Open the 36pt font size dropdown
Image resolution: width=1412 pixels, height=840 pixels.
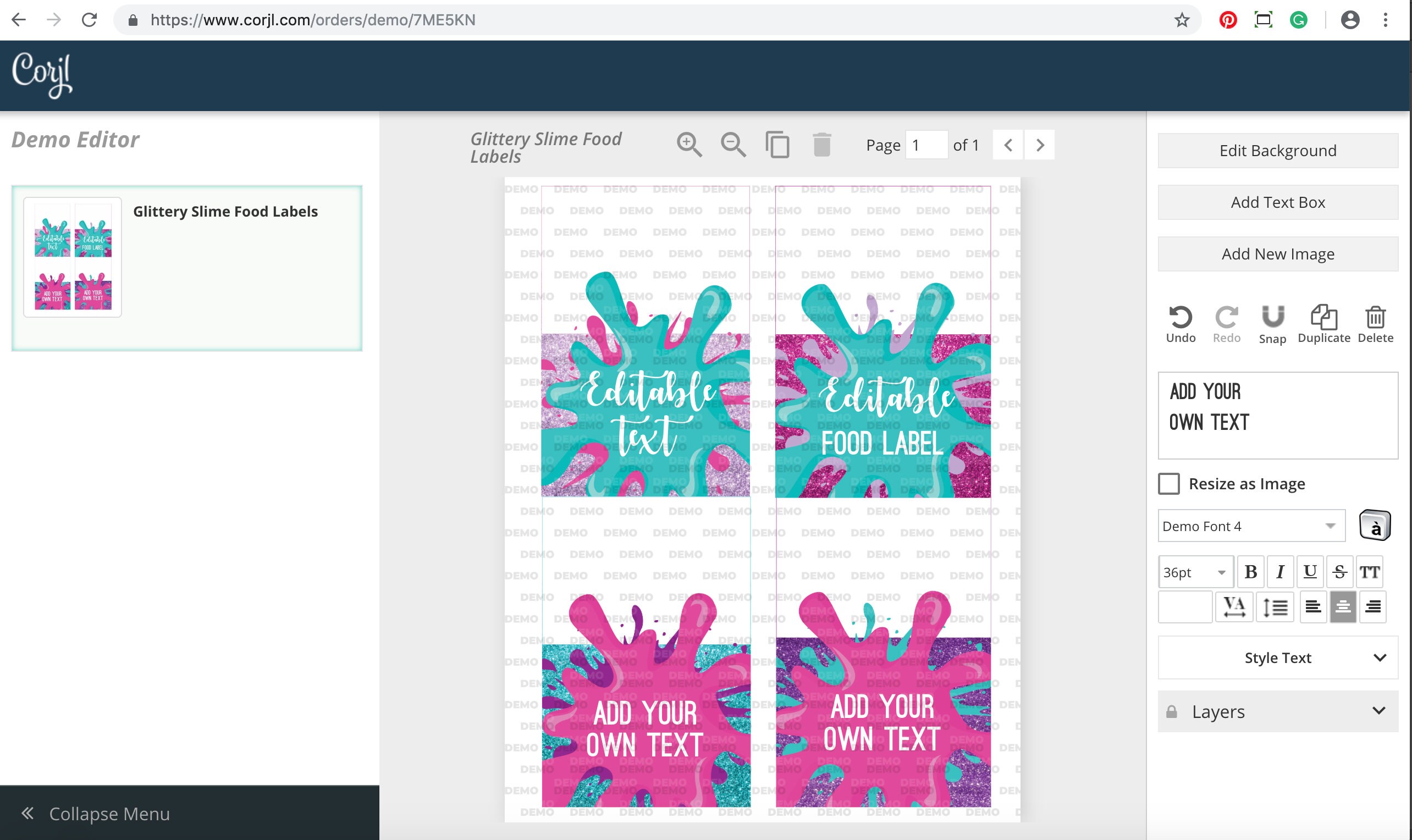[1195, 572]
